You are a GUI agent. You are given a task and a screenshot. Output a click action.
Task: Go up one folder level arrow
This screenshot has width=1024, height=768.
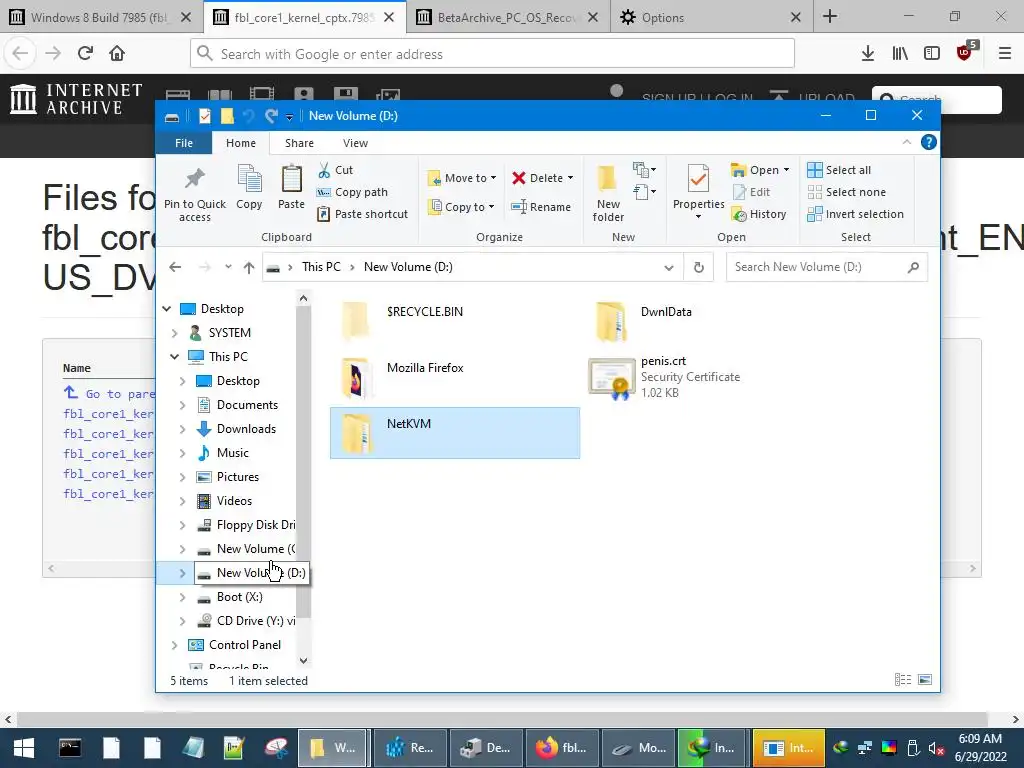[x=249, y=267]
